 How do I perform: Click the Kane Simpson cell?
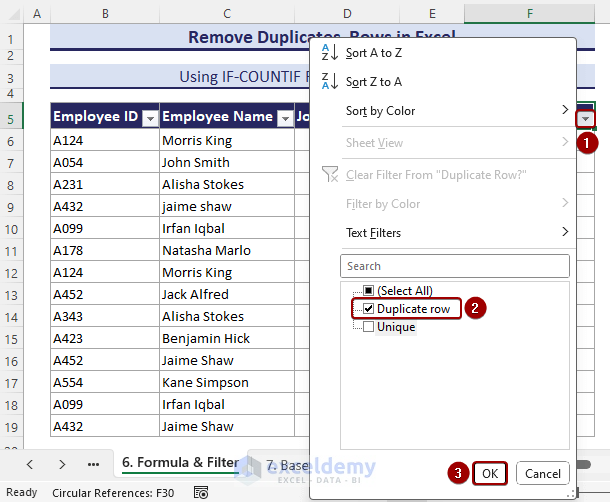[227, 382]
